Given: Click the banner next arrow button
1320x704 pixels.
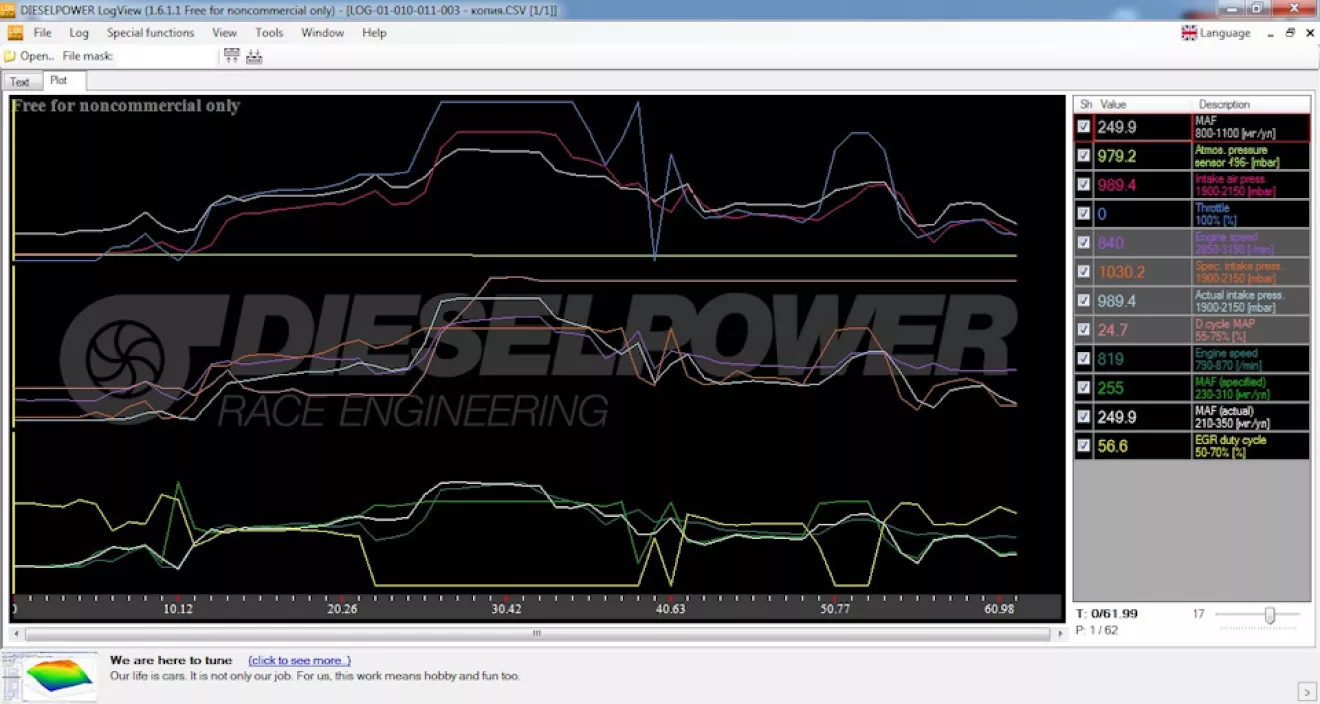Looking at the screenshot, I should tap(1307, 690).
